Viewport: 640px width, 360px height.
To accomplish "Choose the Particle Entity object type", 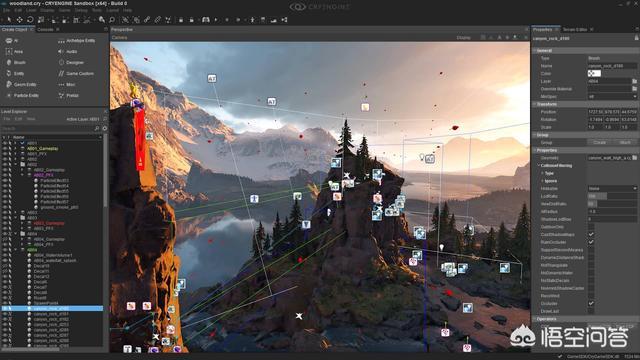I will coord(22,95).
